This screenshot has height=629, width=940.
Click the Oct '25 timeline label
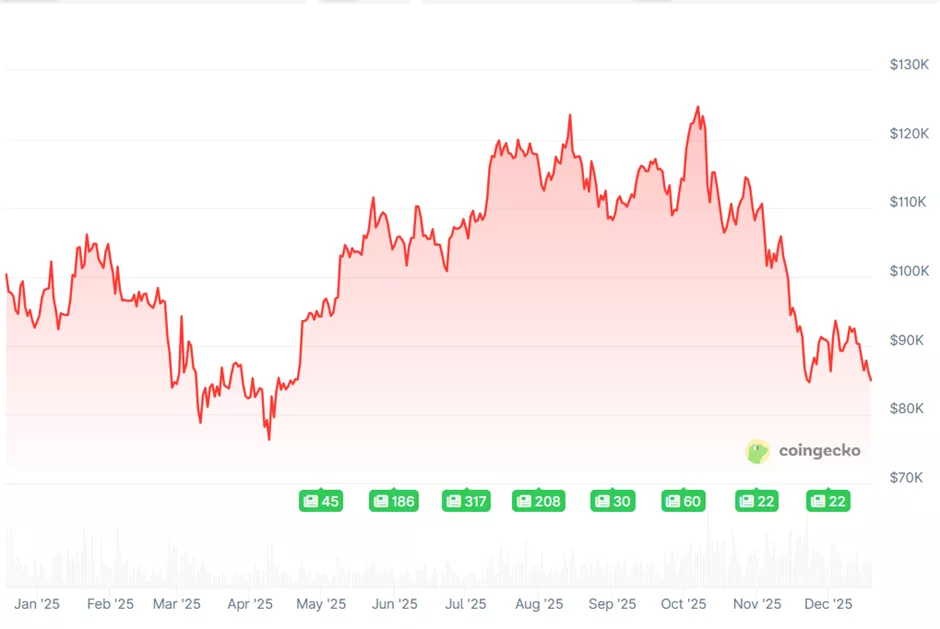pos(684,604)
